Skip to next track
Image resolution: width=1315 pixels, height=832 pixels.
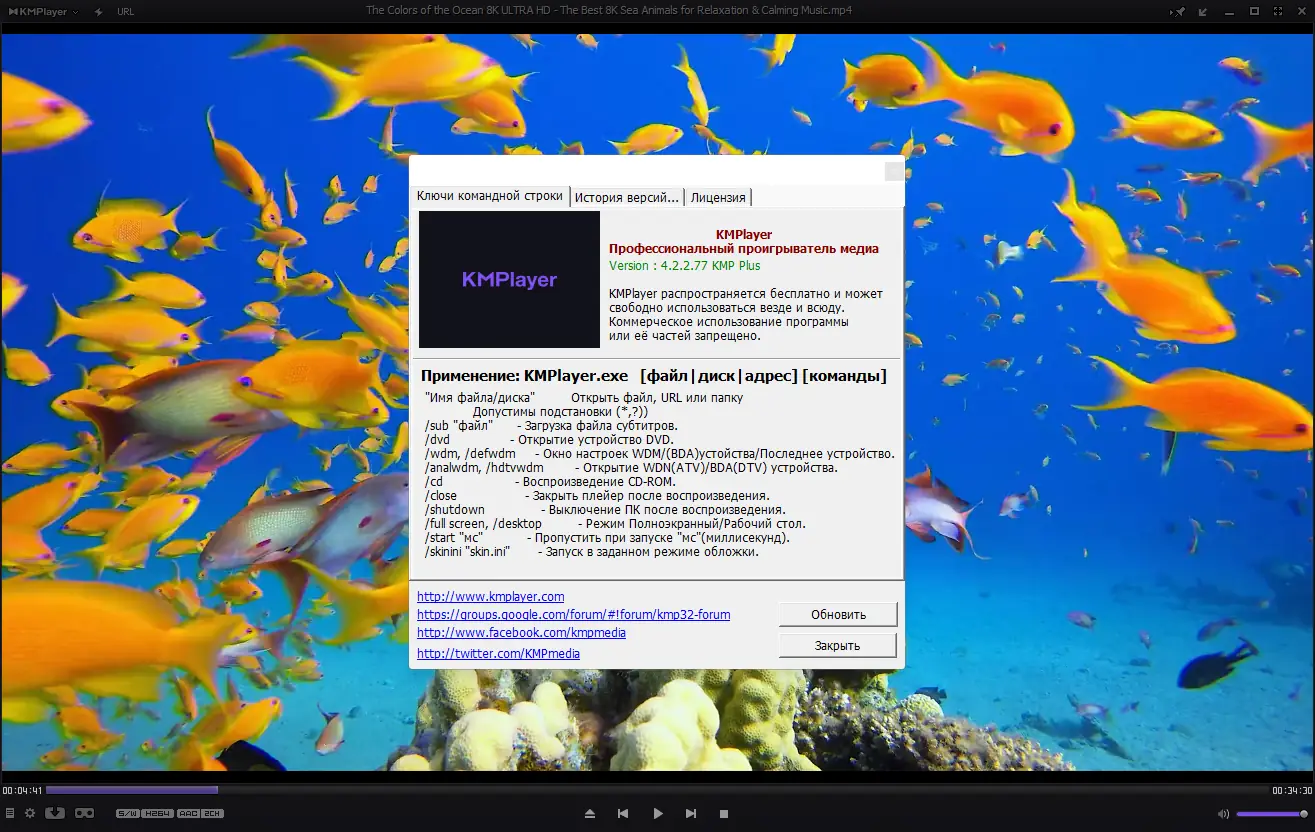click(692, 814)
